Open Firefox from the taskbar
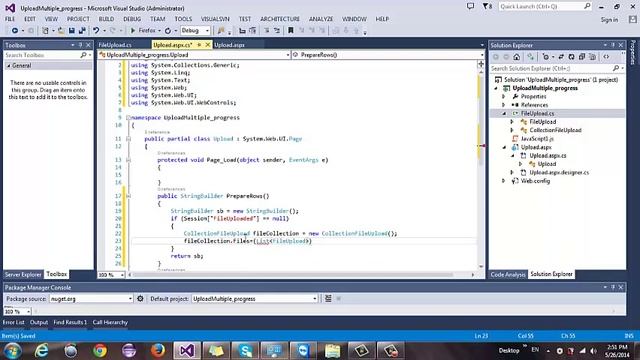Image resolution: width=640 pixels, height=360 pixels. (x=158, y=351)
